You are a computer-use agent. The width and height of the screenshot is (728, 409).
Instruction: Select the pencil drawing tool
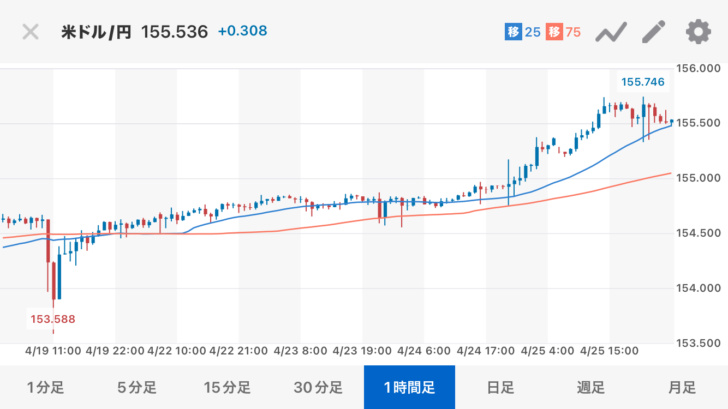653,32
